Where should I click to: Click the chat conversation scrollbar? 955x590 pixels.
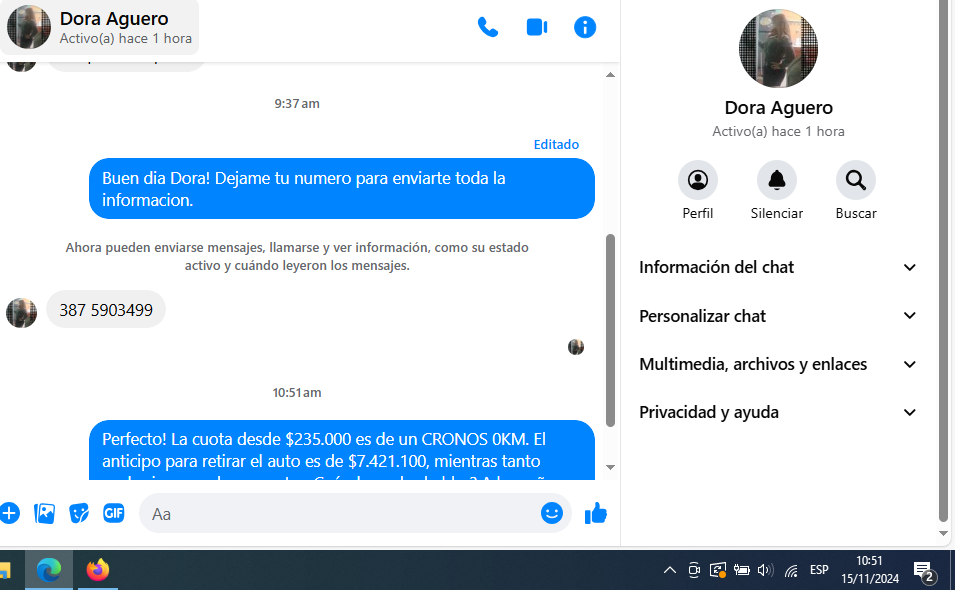click(x=611, y=330)
